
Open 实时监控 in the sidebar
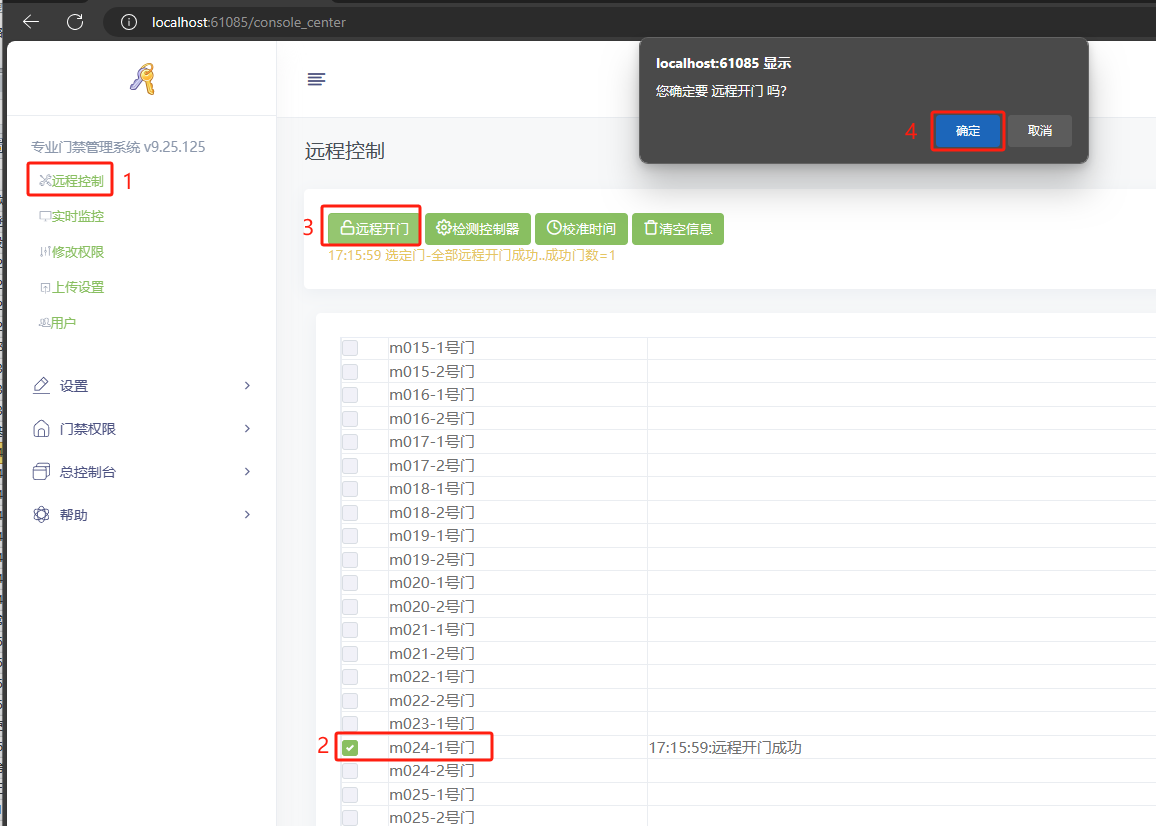[x=72, y=216]
